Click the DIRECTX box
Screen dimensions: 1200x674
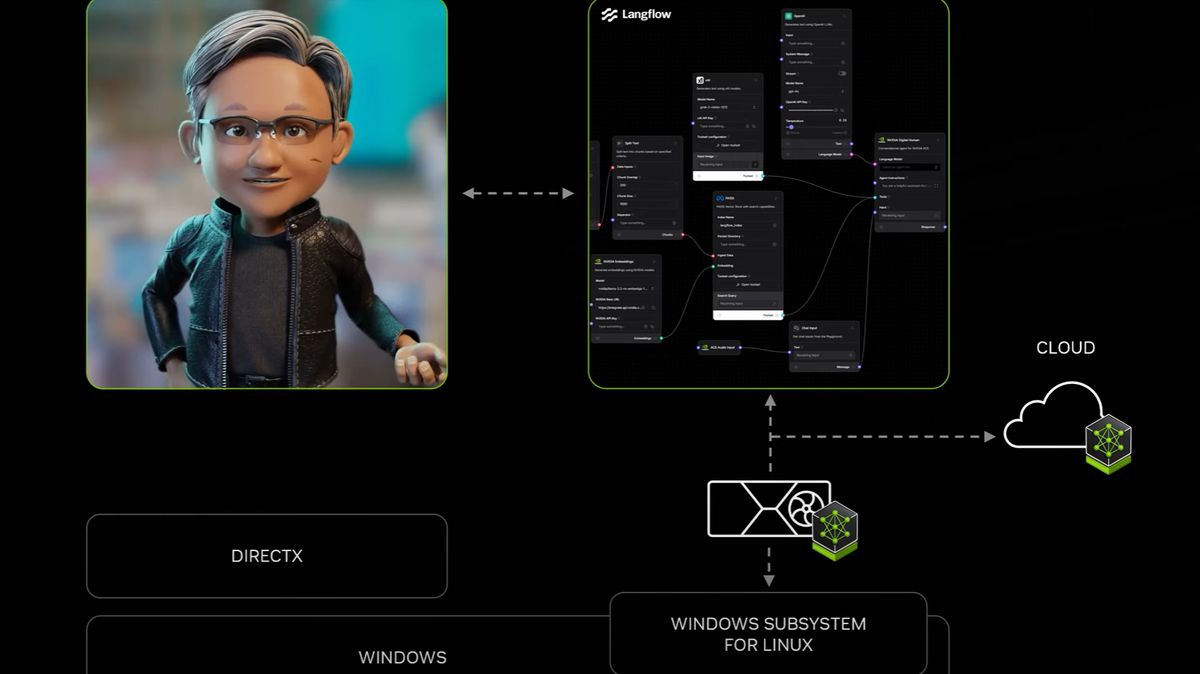pos(267,556)
